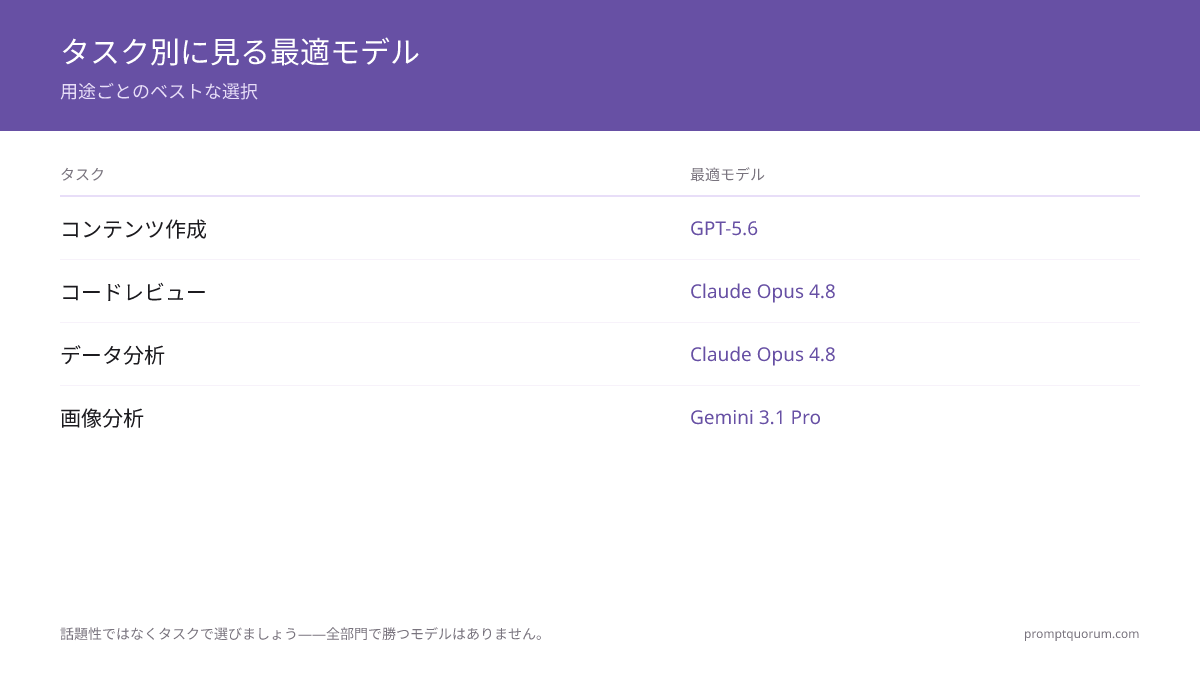This screenshot has height=675, width=1200.
Task: Select the データ分析 row label
Action: pos(112,355)
